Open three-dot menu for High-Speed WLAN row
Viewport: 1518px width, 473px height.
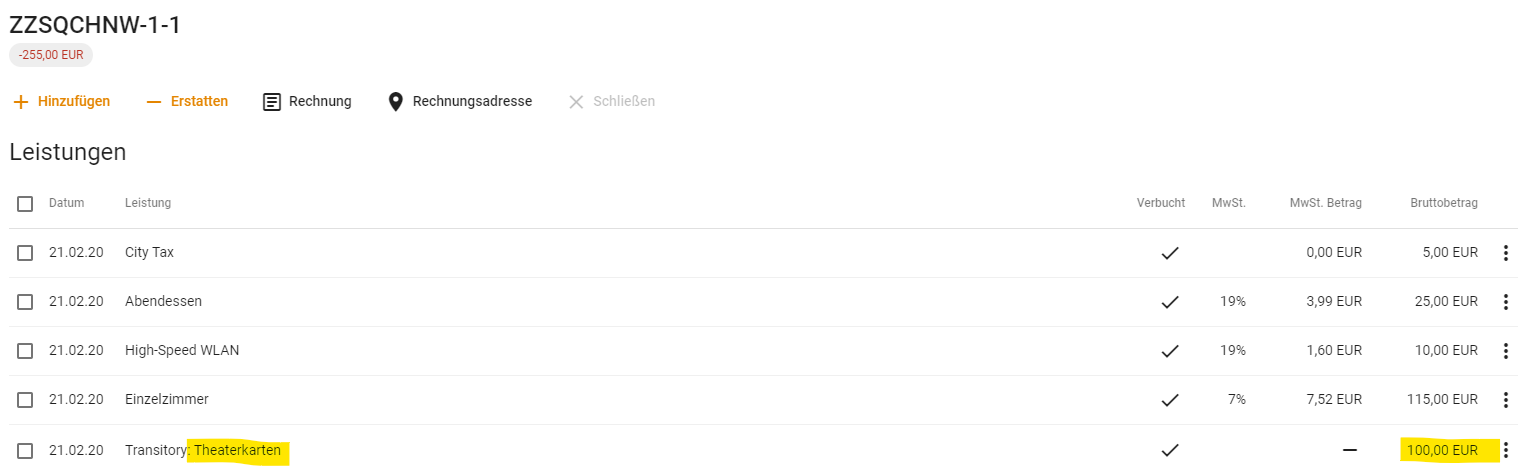pos(1505,351)
